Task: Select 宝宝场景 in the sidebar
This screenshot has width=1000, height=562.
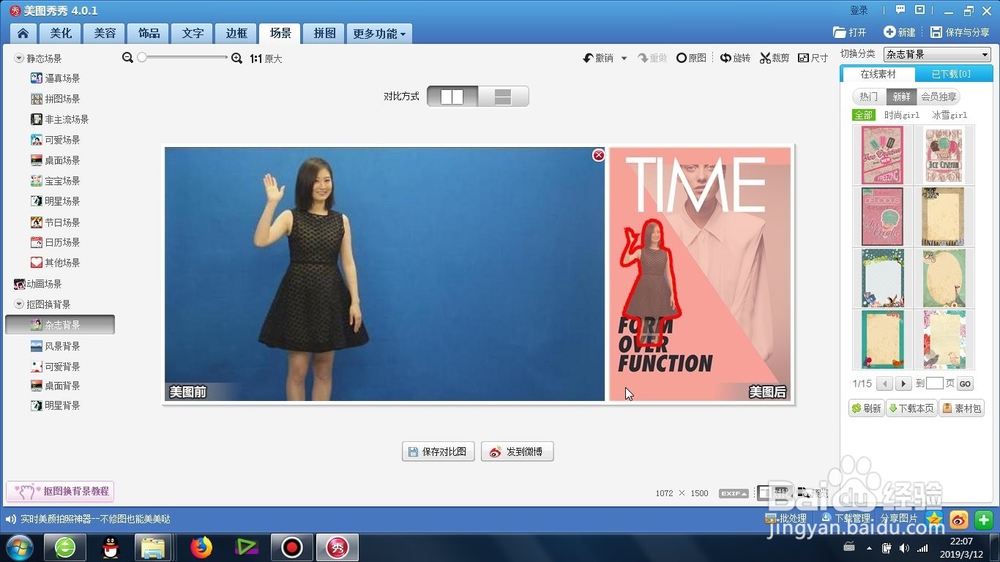Action: coord(55,181)
